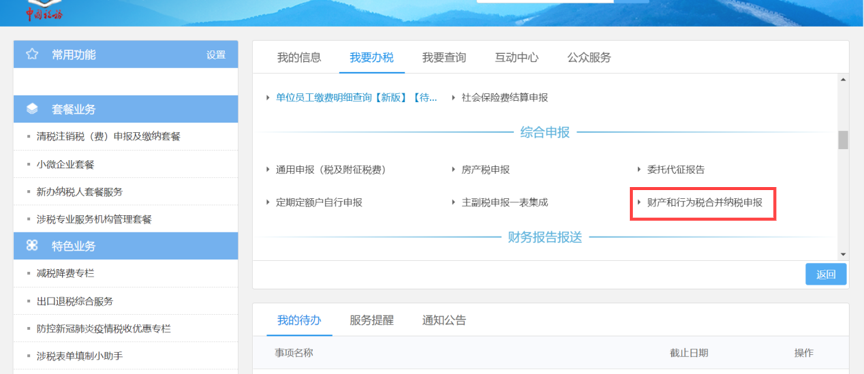
Task: Switch to 我的信息 tab
Action: click(299, 57)
